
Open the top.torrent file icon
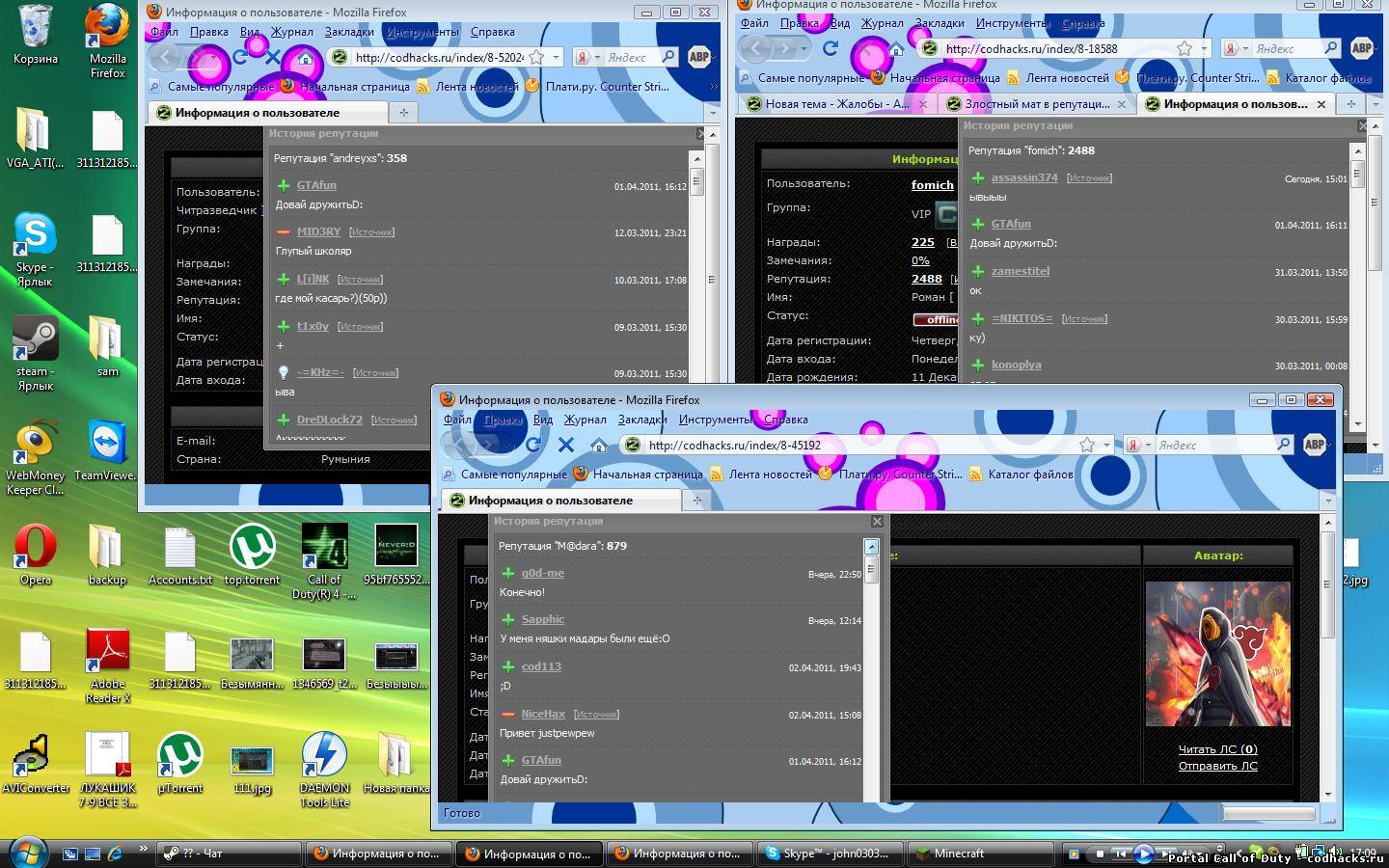[252, 554]
